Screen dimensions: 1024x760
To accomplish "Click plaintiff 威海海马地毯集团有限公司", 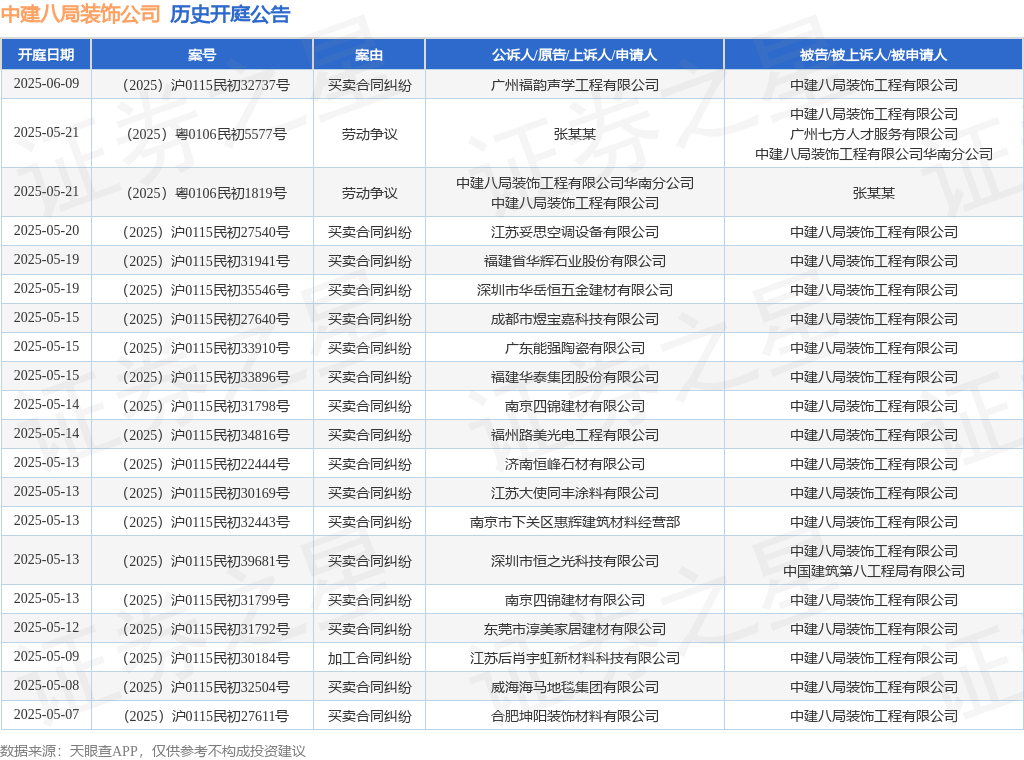I will [575, 687].
